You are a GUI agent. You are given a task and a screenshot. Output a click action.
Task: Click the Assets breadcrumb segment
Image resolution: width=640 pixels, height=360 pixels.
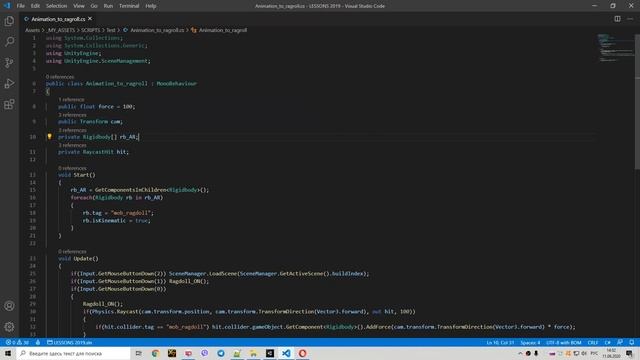pos(32,30)
